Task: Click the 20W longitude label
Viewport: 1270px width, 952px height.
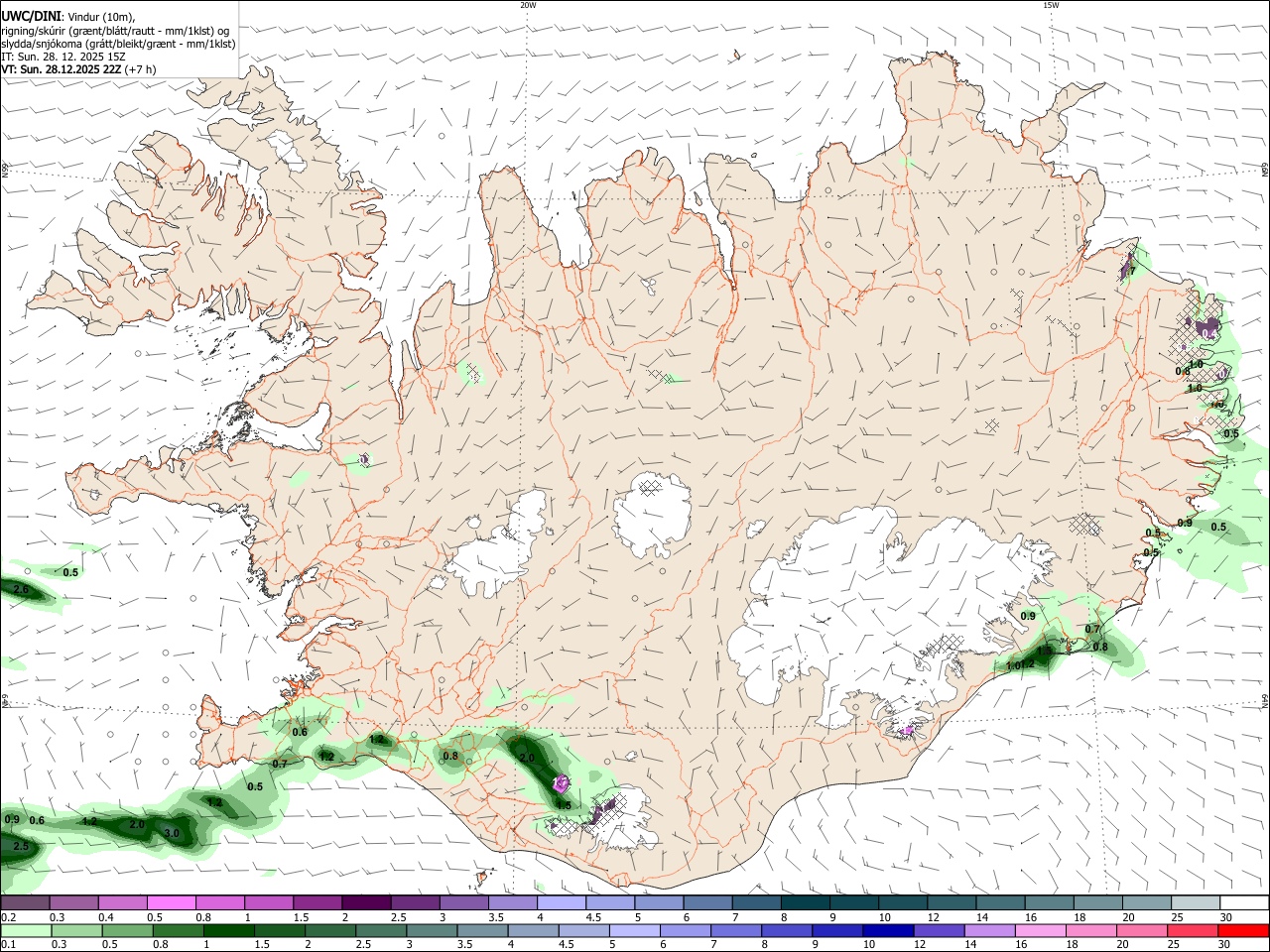Action: coord(528,5)
